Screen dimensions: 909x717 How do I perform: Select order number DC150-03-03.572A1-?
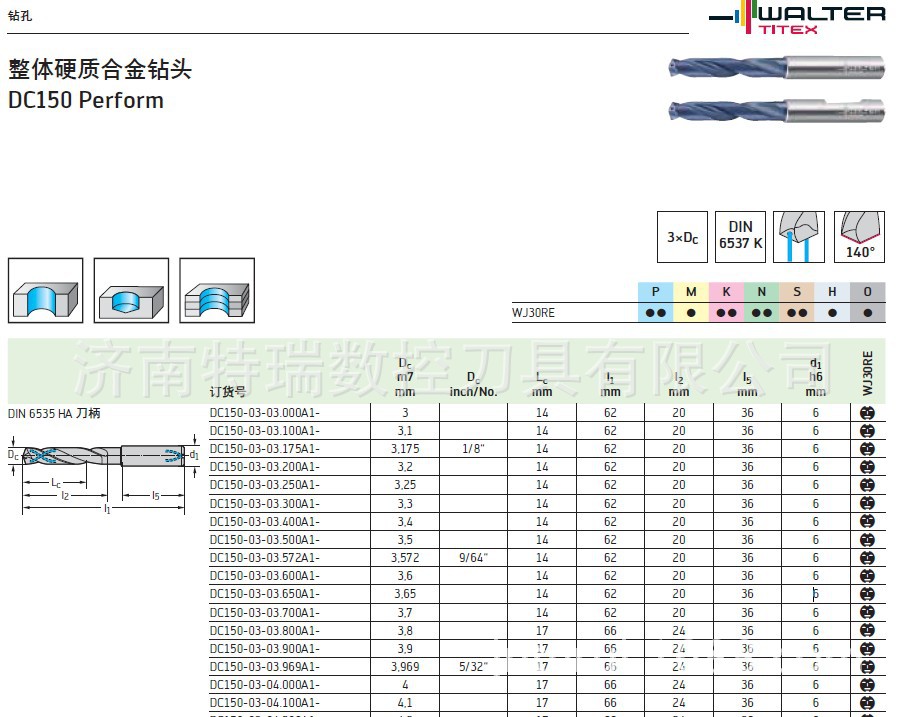tap(265, 558)
